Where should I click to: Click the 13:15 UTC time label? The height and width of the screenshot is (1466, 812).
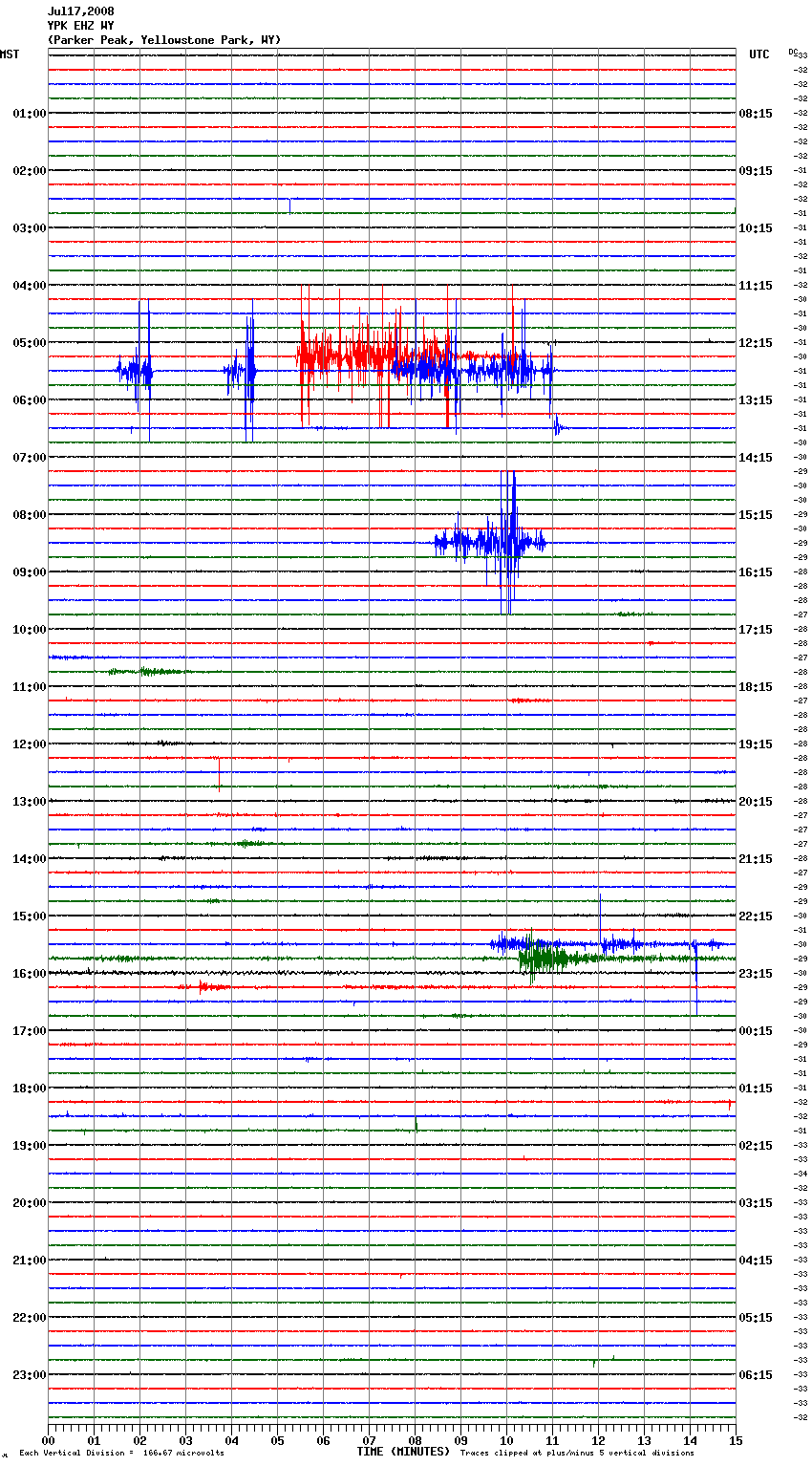tap(756, 400)
